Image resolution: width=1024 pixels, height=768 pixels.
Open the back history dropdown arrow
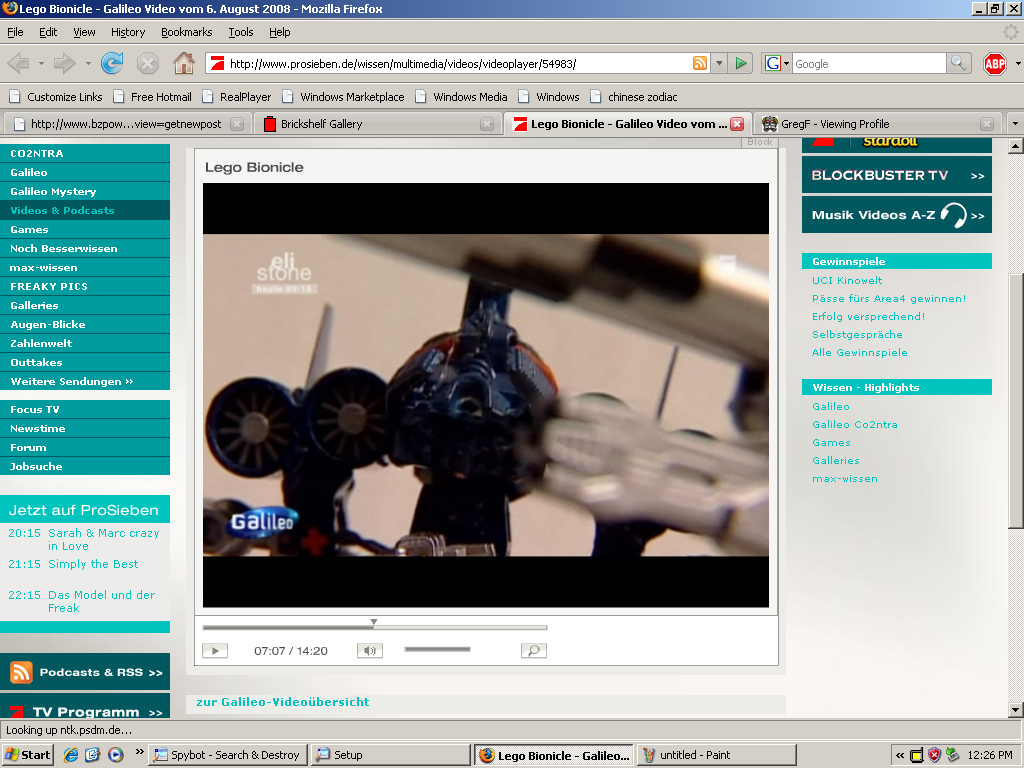point(41,64)
